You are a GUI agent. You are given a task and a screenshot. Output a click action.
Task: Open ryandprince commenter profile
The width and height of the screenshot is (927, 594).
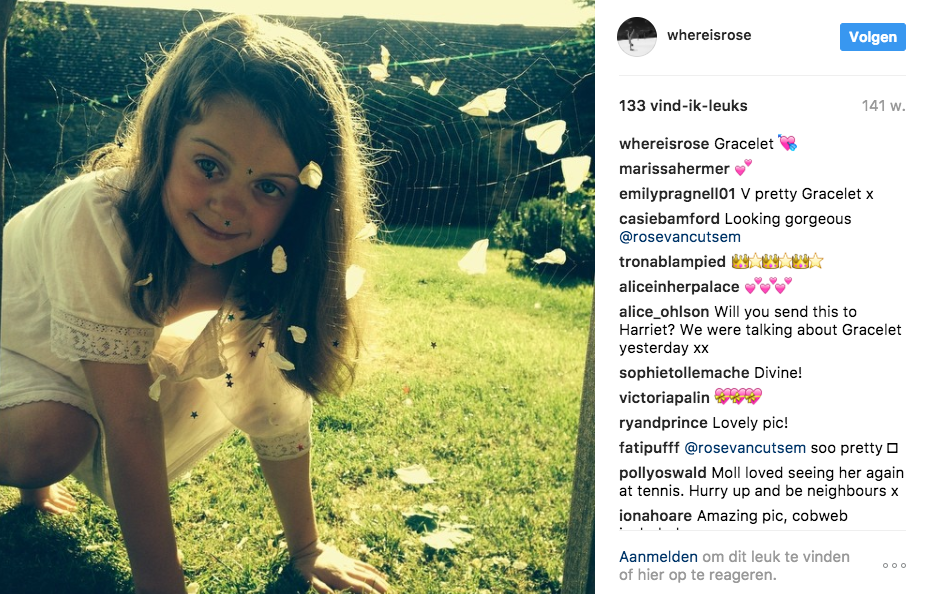(x=663, y=423)
